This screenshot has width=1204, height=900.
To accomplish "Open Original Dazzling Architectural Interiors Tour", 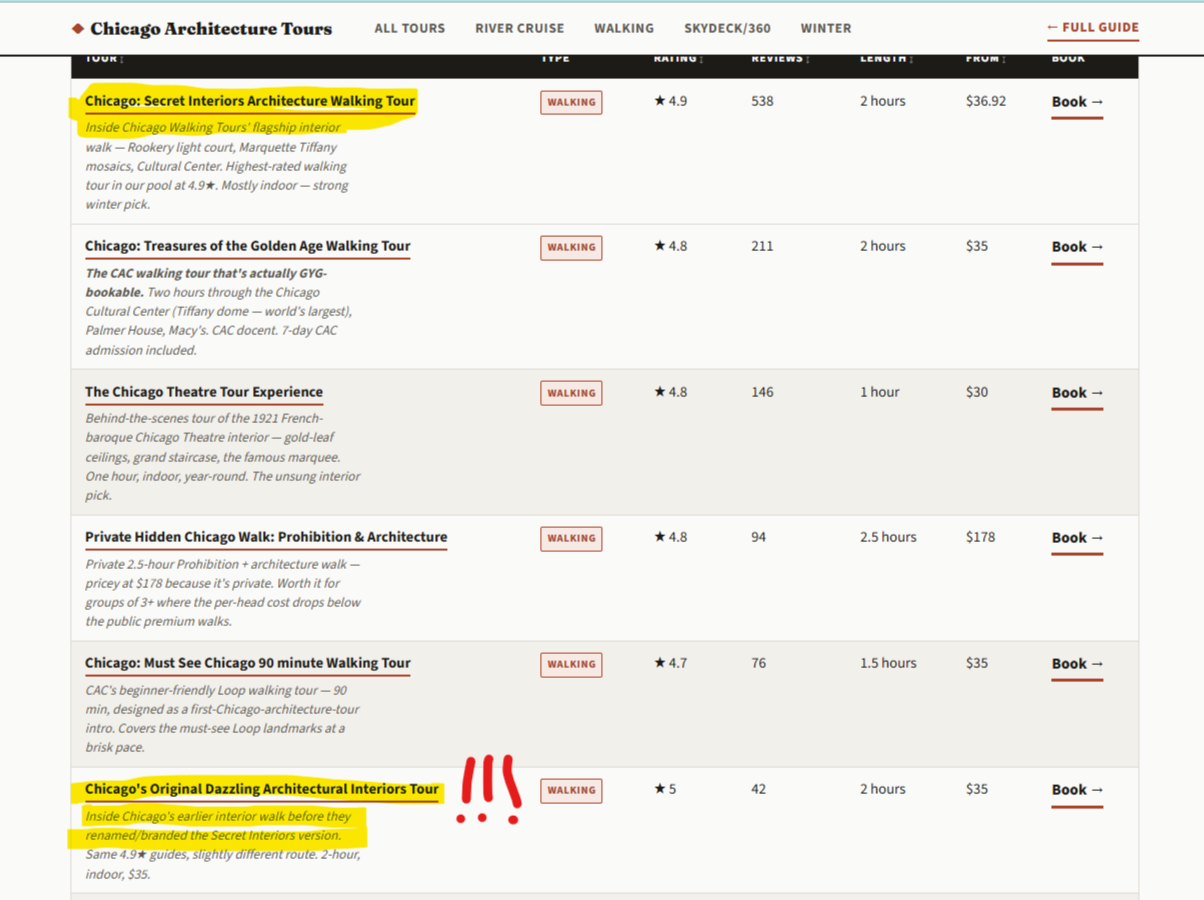I will (262, 789).
